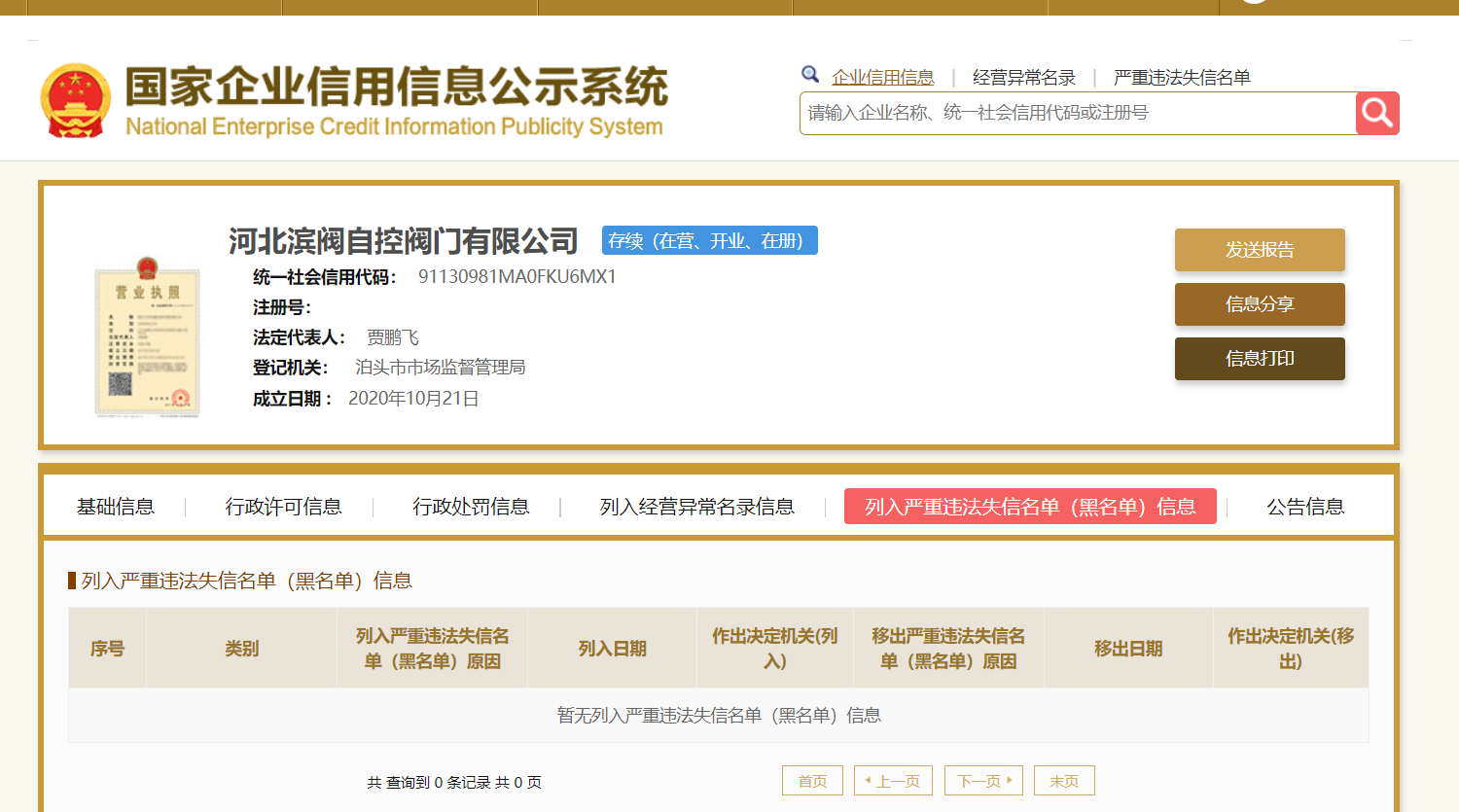The height and width of the screenshot is (812, 1459).
Task: Type in the enterprise name search field
Action: 1077,114
